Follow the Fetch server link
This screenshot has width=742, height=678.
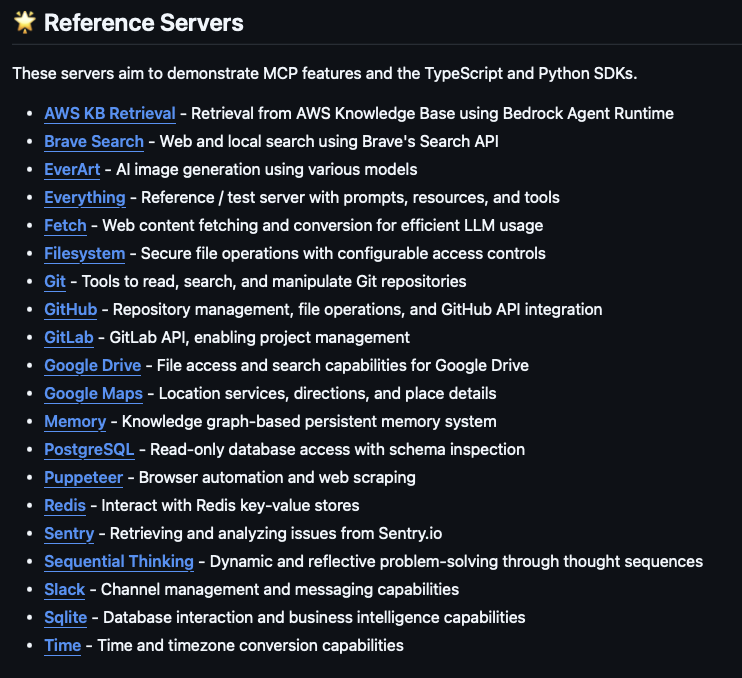coord(65,225)
